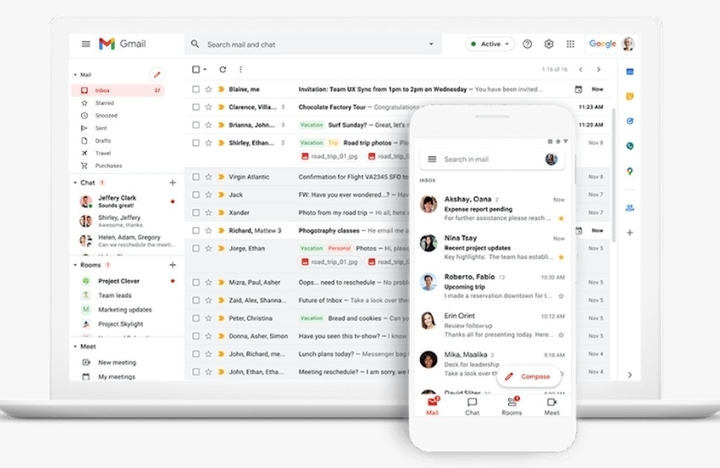Screen dimensions: 720x468
Task: Collapse the Rooms section
Action: pyautogui.click(x=75, y=265)
